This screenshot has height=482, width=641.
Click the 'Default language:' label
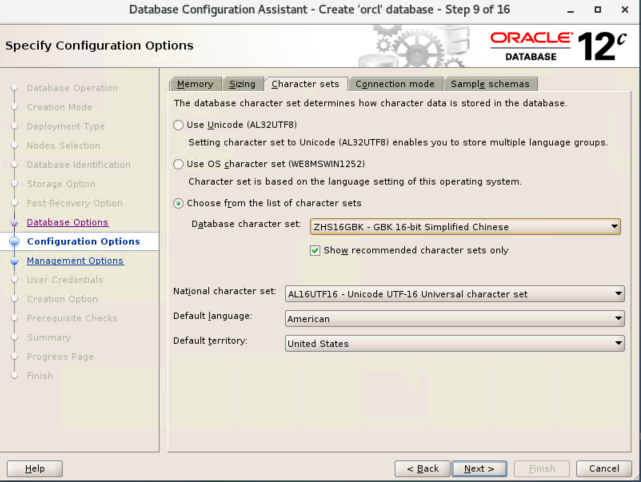(213, 316)
